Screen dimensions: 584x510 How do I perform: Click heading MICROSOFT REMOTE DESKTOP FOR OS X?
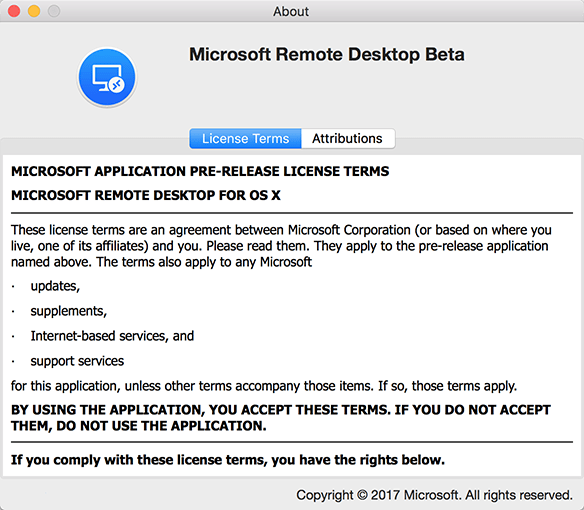pyautogui.click(x=146, y=195)
